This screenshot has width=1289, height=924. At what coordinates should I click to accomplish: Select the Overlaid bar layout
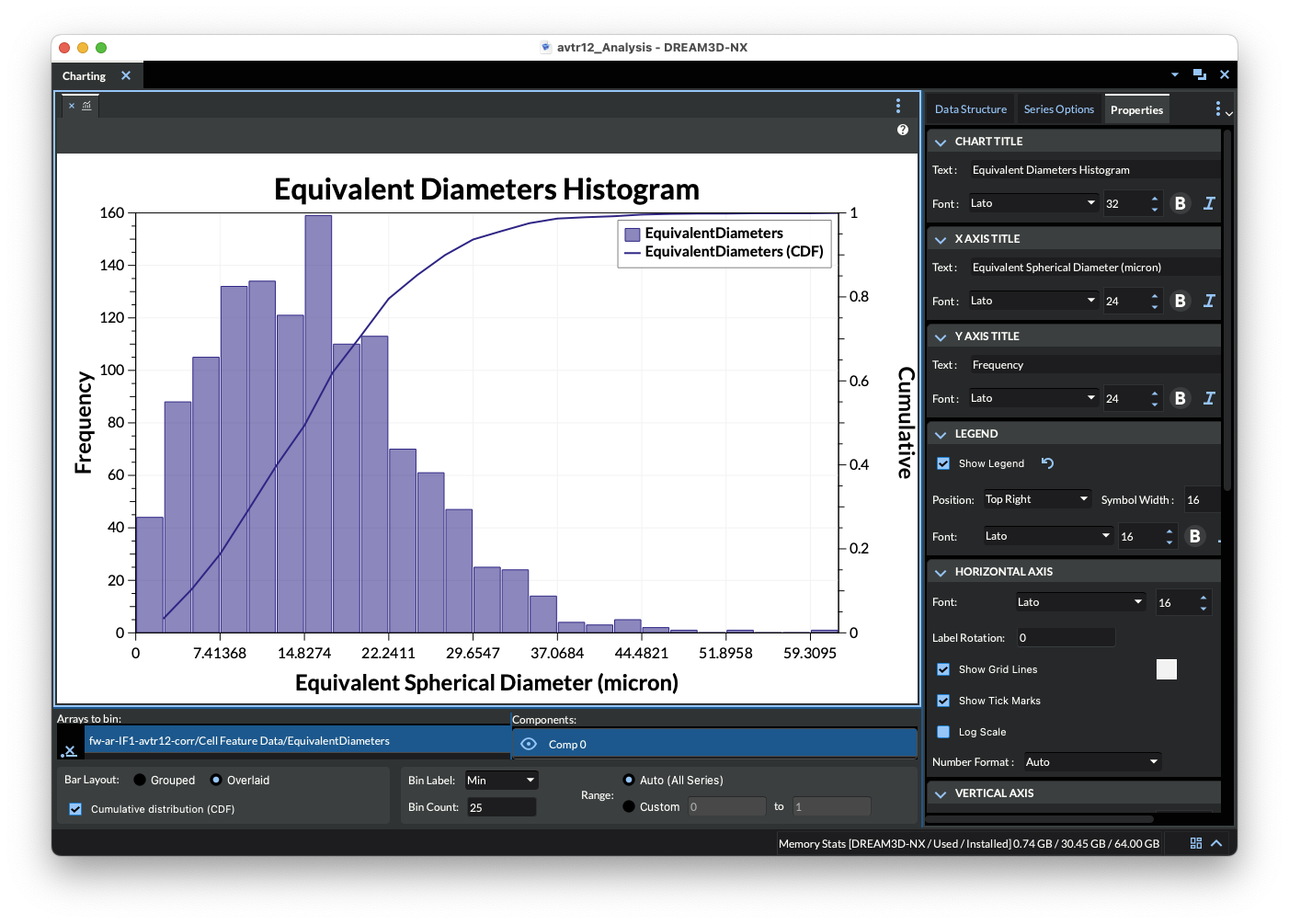click(216, 780)
